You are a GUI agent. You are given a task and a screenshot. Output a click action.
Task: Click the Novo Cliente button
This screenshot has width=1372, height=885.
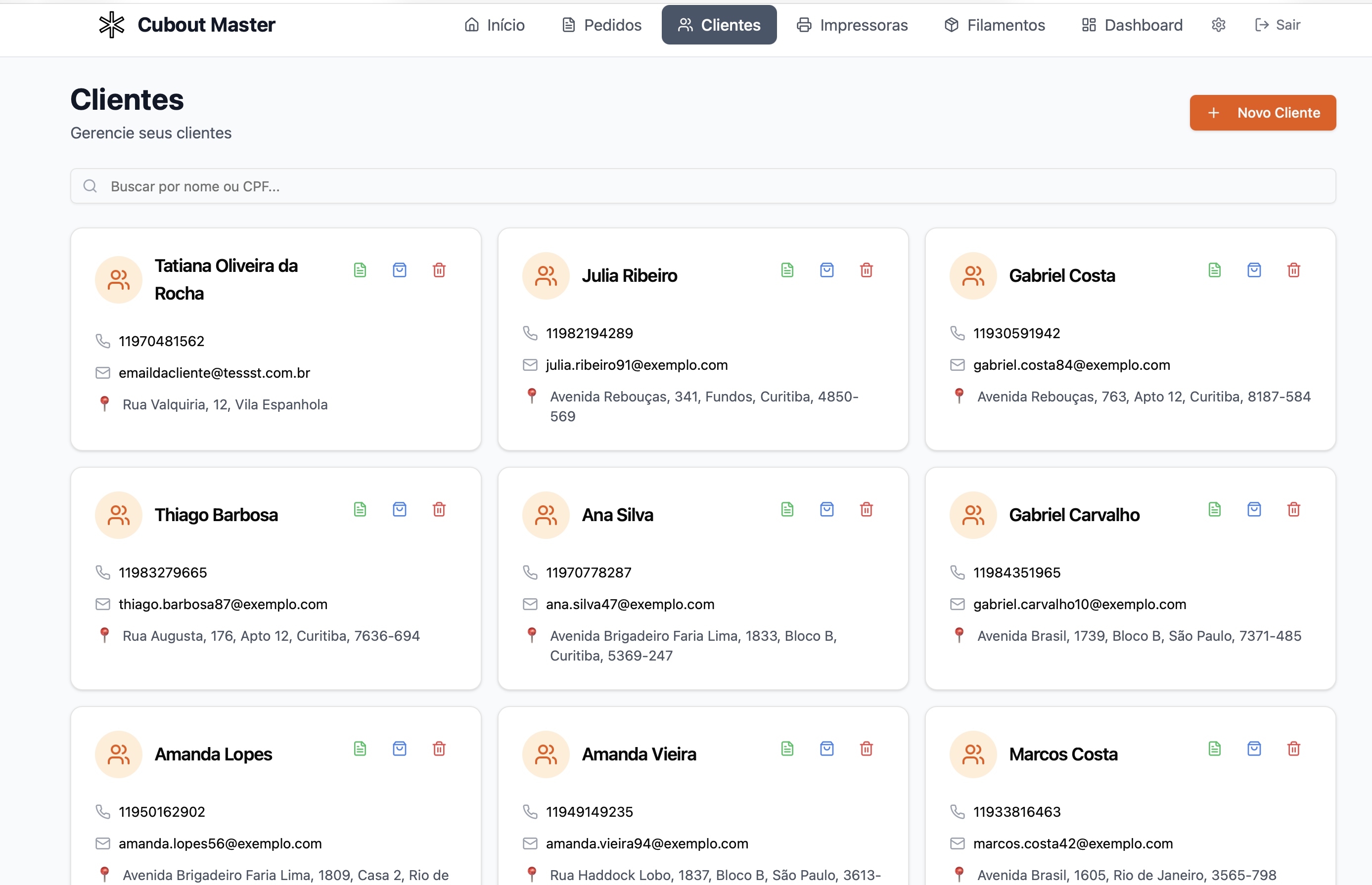coord(1263,113)
